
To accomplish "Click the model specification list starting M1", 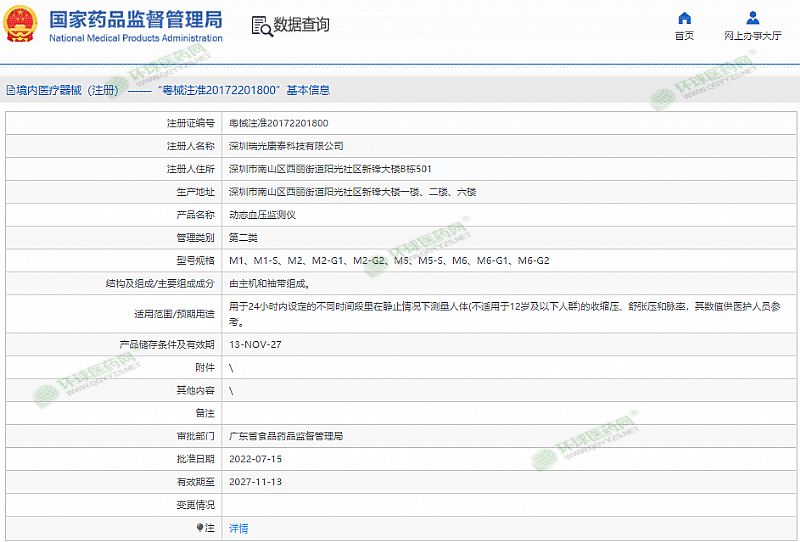I will 389,260.
